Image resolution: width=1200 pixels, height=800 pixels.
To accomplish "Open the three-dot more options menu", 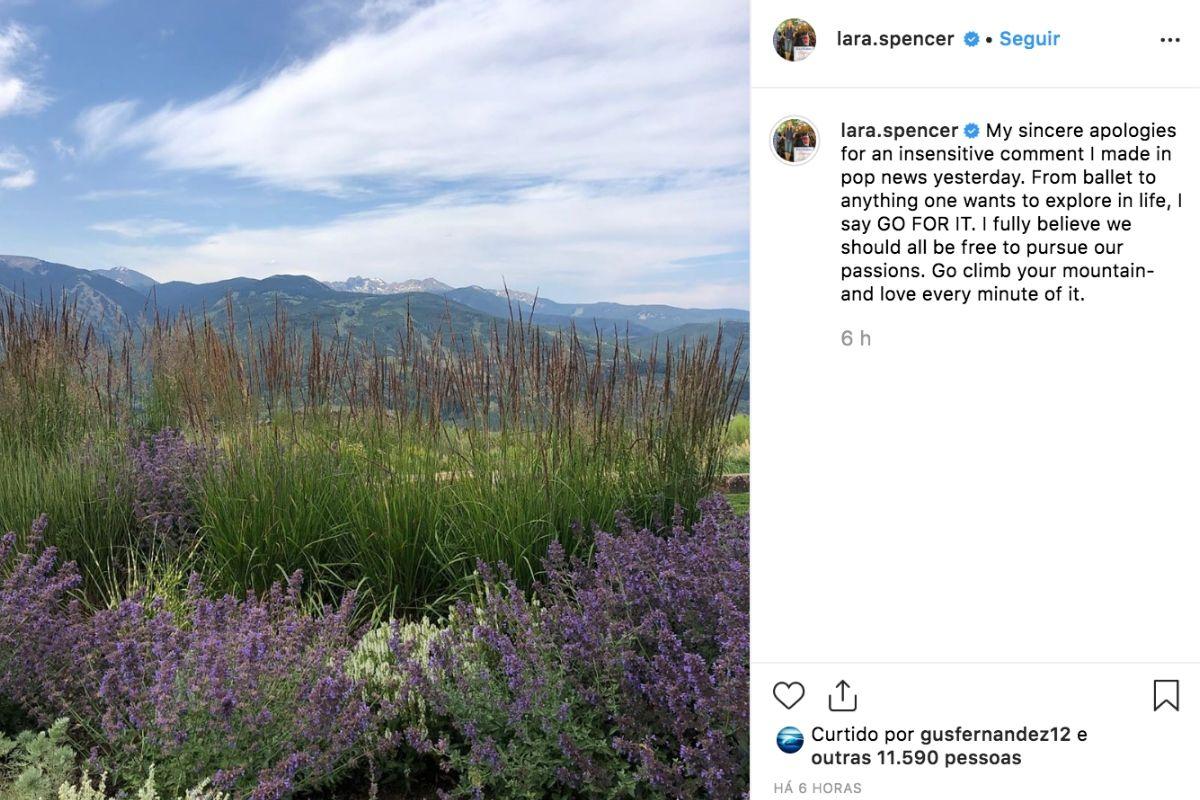I will [1169, 40].
